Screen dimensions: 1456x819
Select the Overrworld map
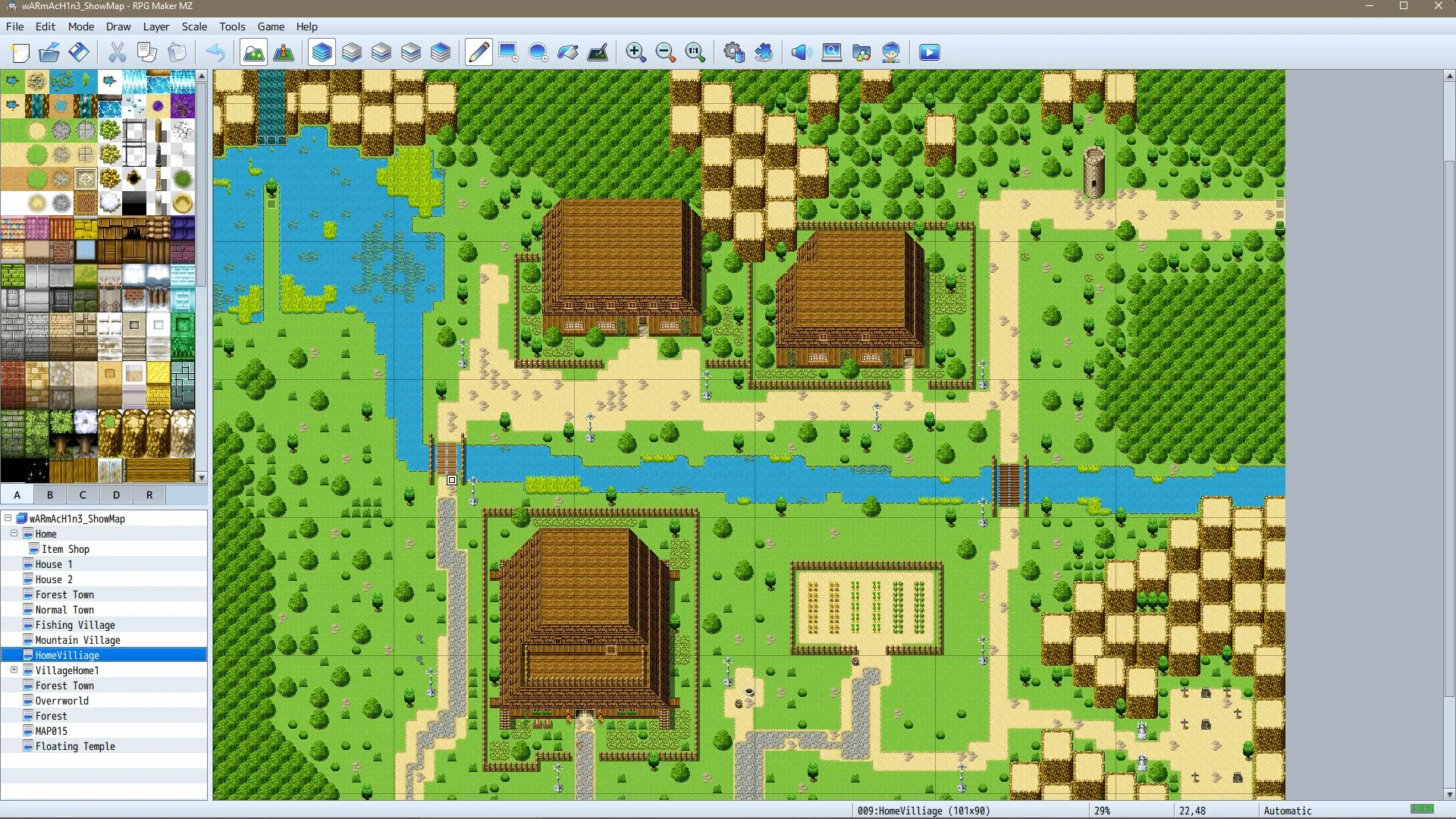point(61,700)
